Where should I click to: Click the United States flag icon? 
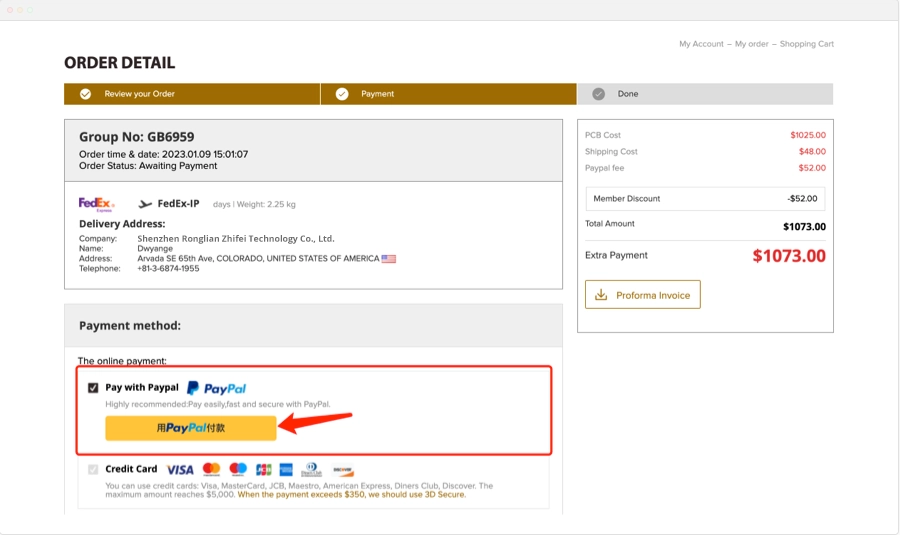[x=389, y=258]
